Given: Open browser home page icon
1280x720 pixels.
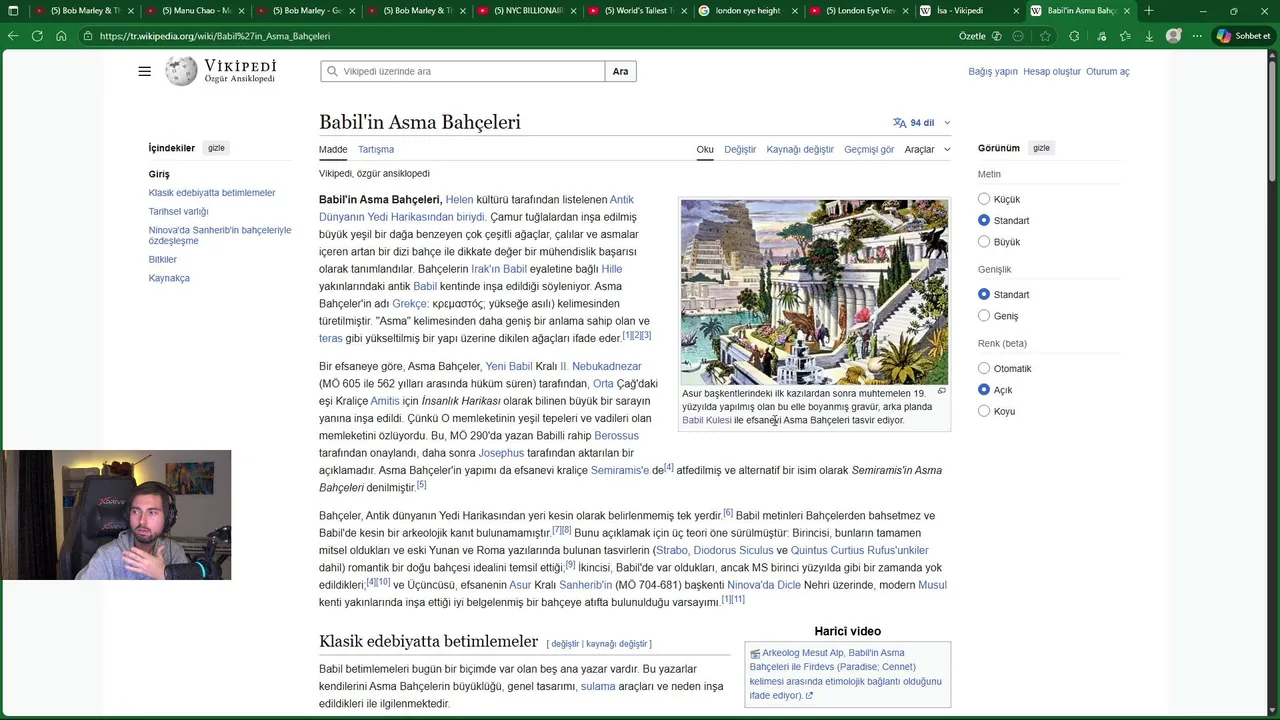Looking at the screenshot, I should click(61, 36).
